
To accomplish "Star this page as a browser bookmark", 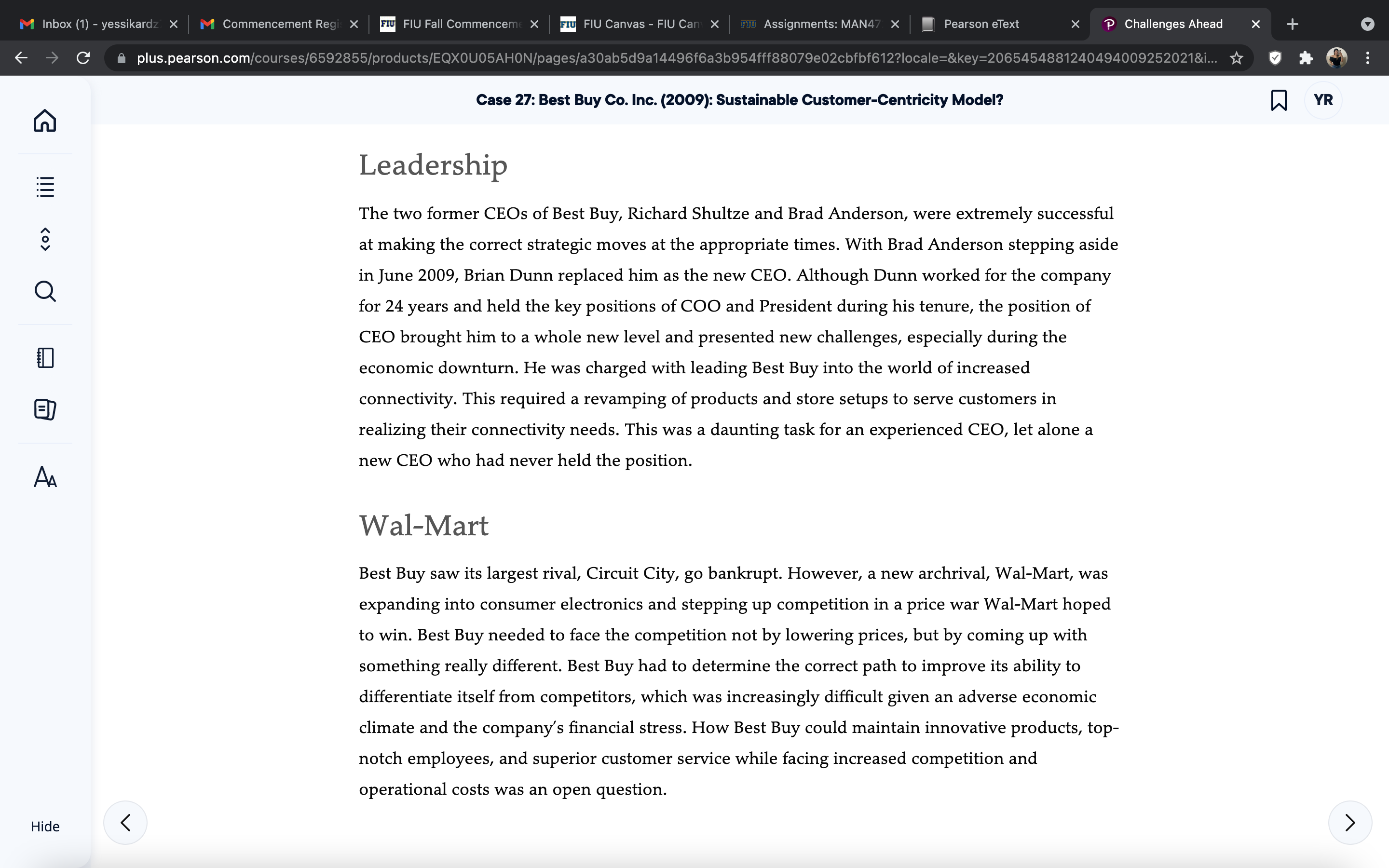I will [x=1236, y=57].
